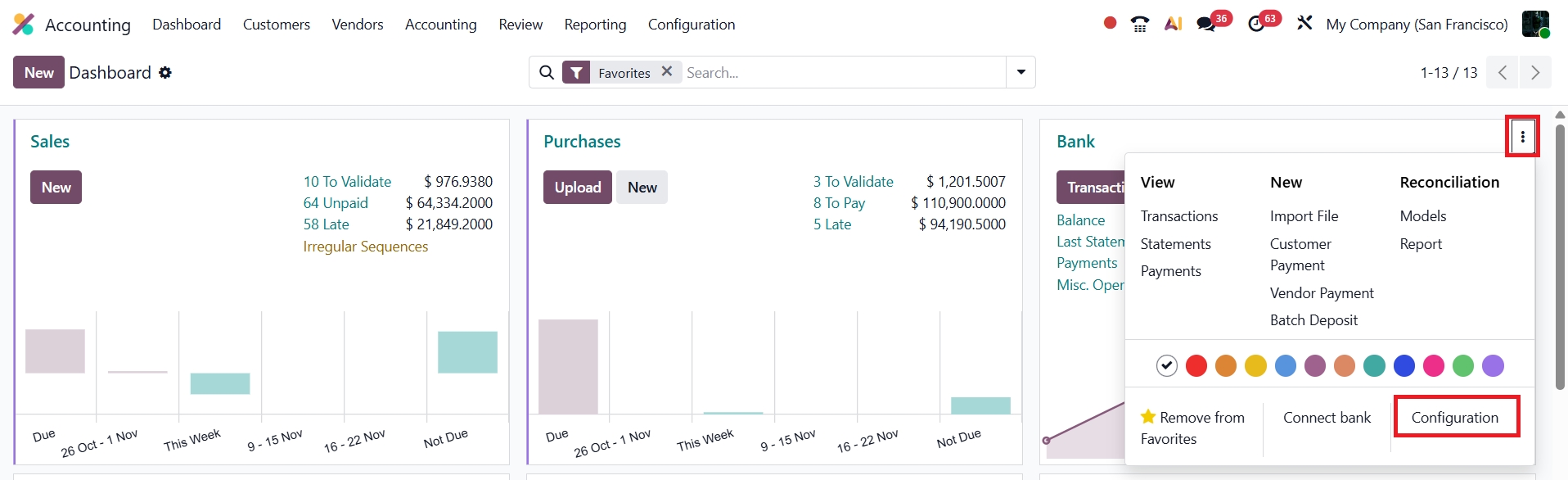This screenshot has height=480, width=1568.
Task: Click the Bank card three-dot menu
Action: point(1522,137)
